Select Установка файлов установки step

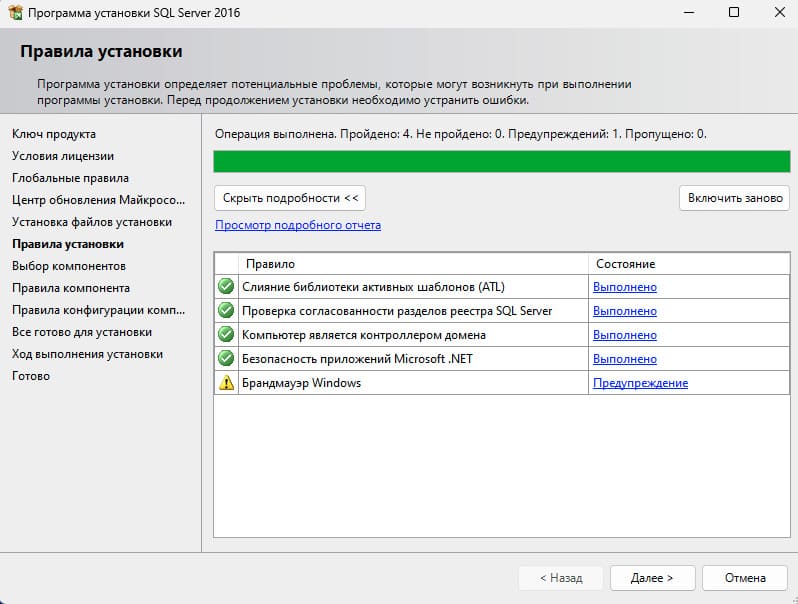(92, 222)
